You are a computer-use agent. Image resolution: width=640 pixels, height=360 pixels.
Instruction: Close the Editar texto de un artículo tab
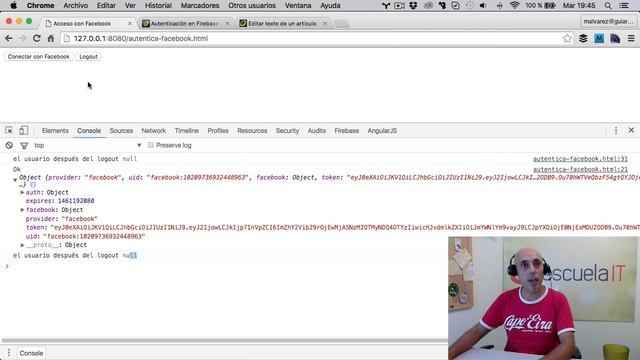click(325, 24)
